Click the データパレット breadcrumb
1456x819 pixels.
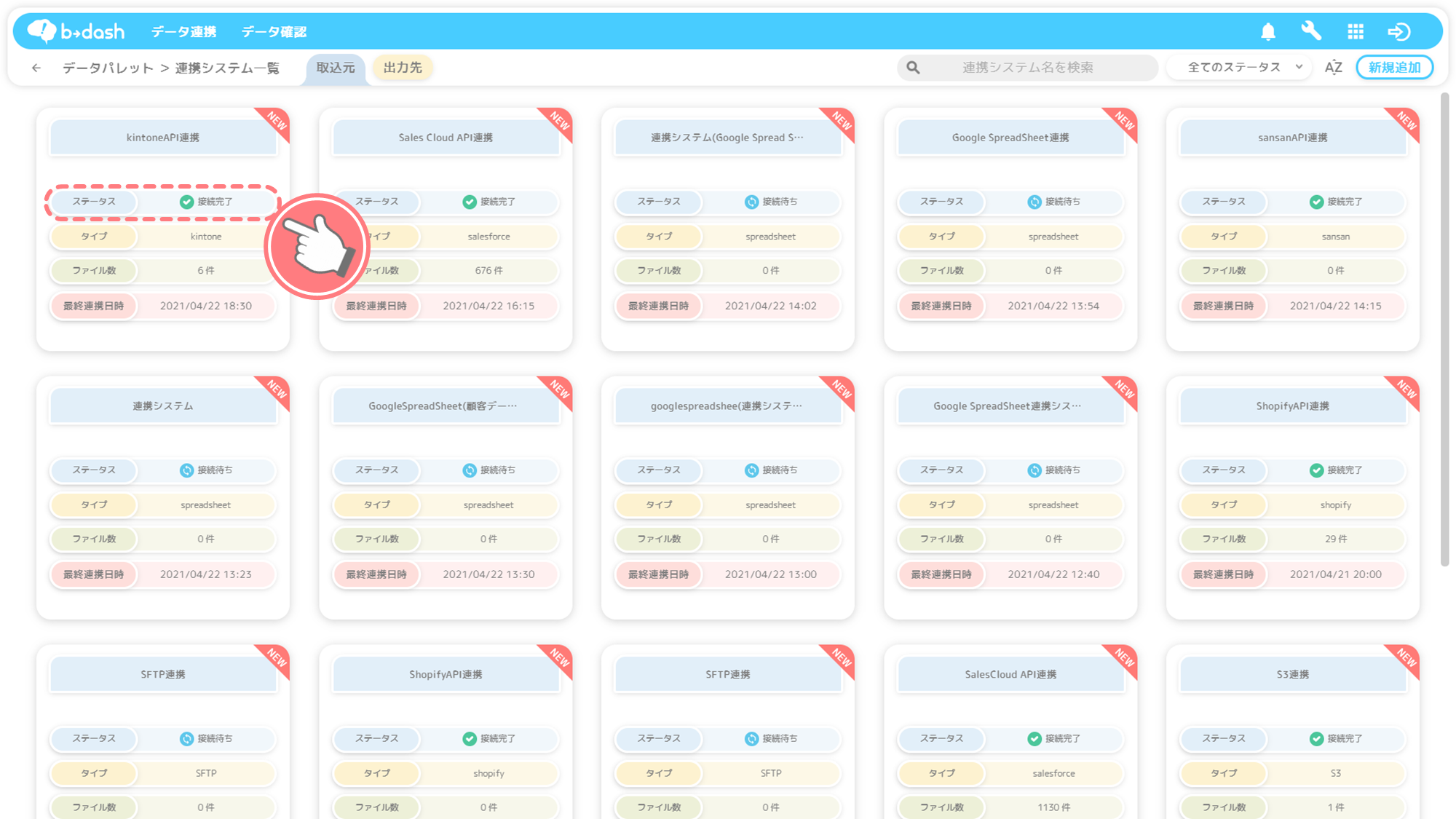pyautogui.click(x=108, y=68)
